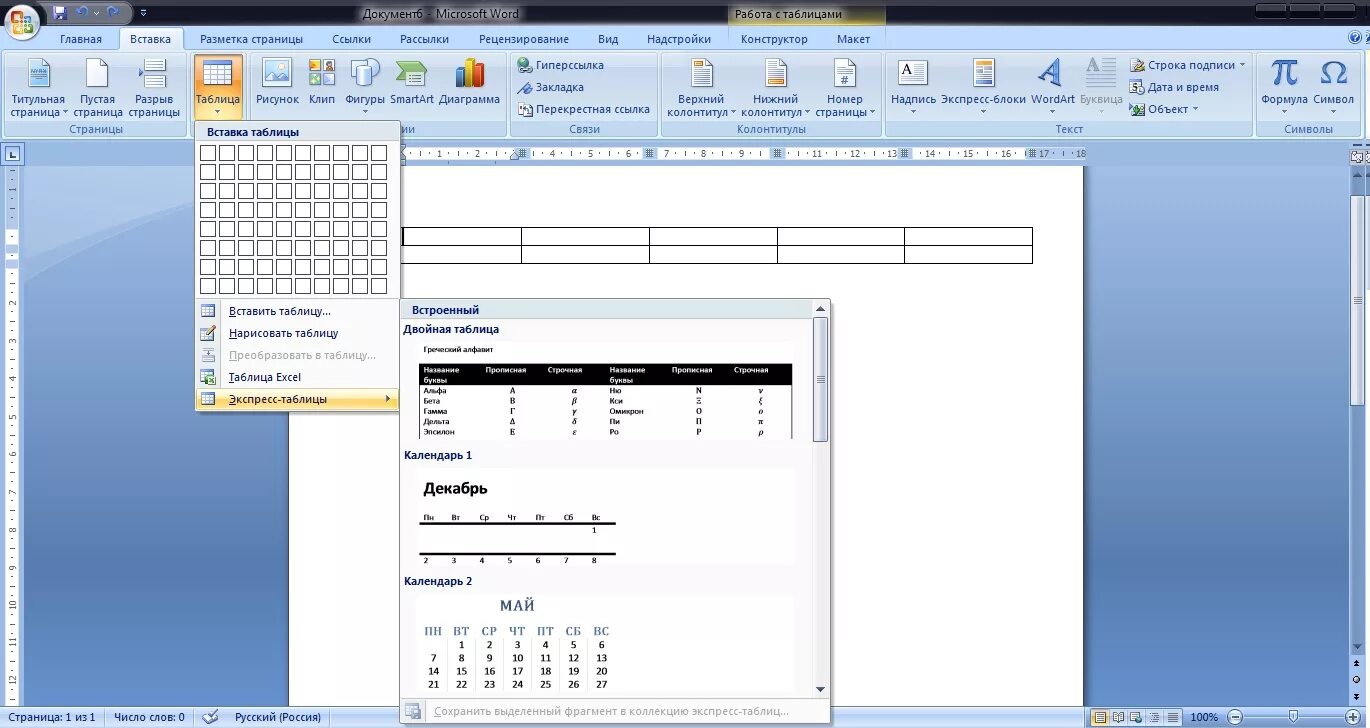Open the Верхний колонтитул header dropdown
Viewport: 1370px width, 728px height.
(701, 88)
